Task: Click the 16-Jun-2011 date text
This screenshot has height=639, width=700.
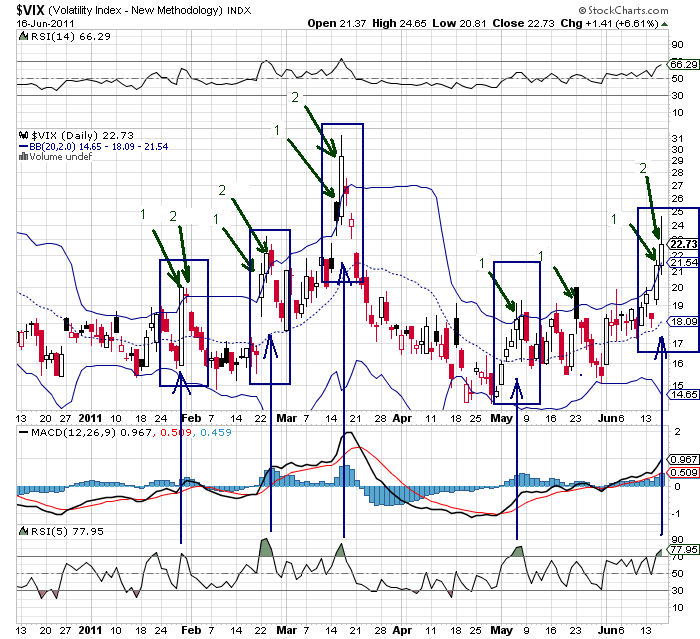Action: 45,23
